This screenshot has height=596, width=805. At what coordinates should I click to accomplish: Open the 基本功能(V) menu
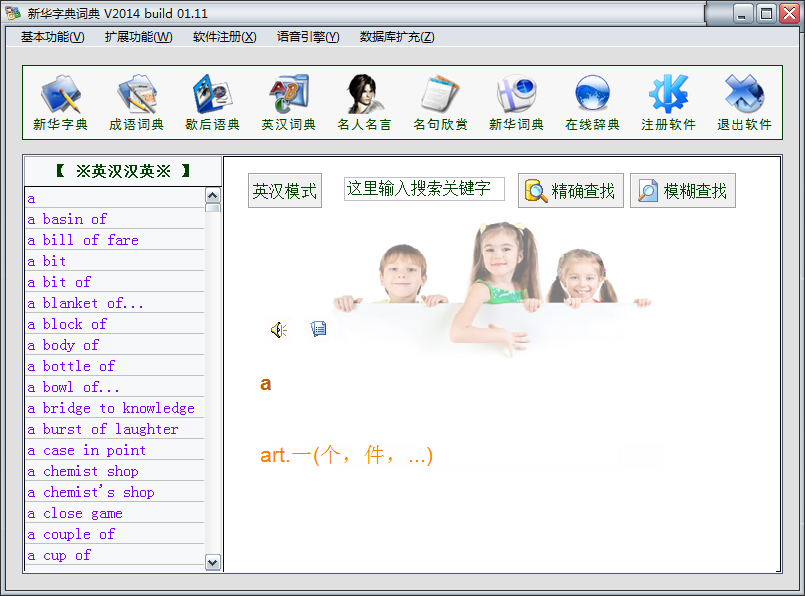pyautogui.click(x=52, y=37)
